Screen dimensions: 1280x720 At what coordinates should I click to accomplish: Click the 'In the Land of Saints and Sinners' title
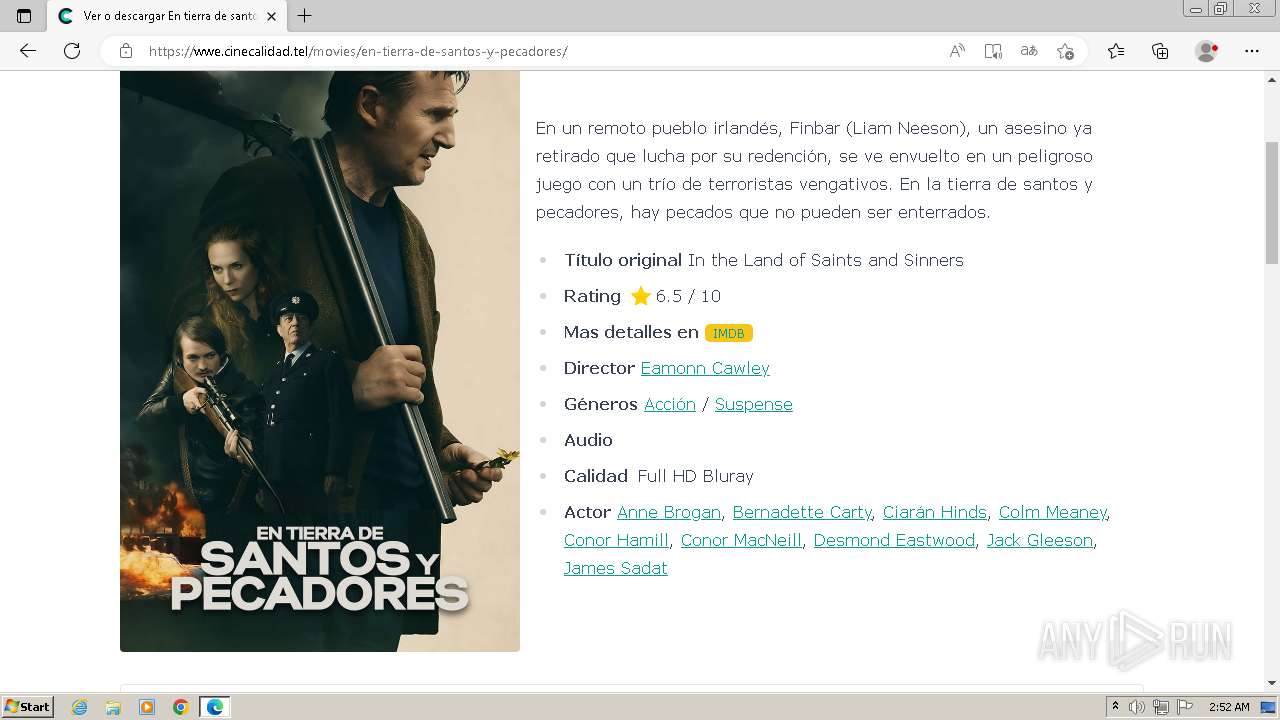click(x=826, y=260)
